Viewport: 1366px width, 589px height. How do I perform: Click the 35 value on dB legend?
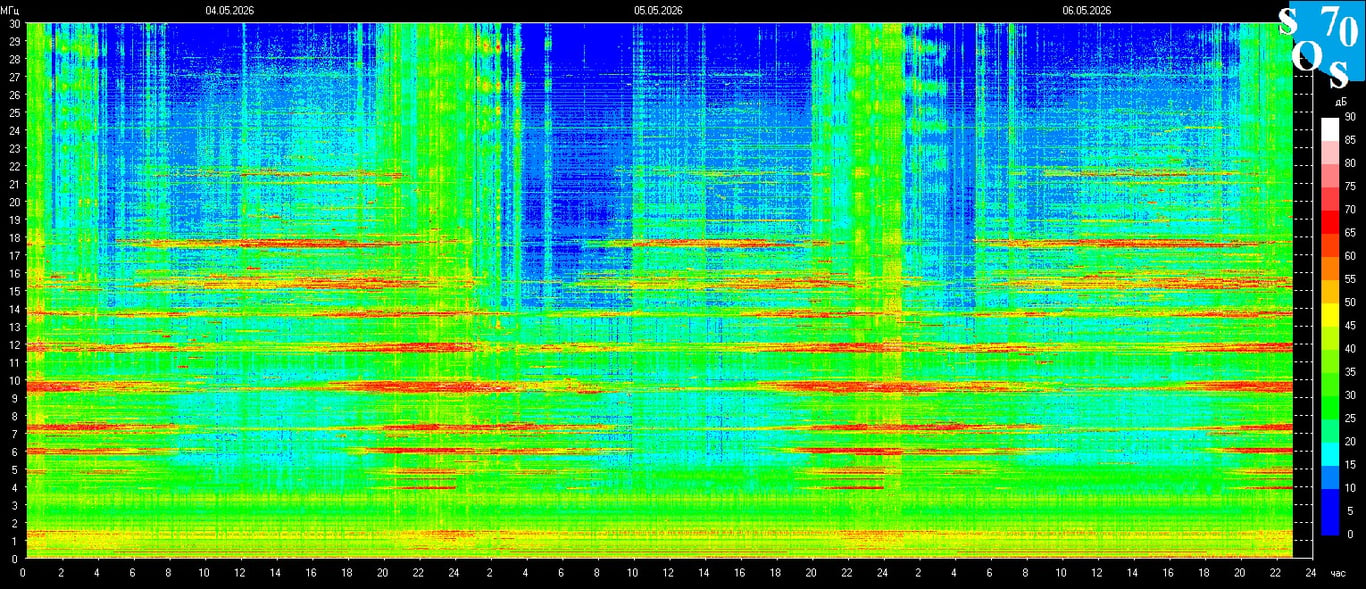tap(1350, 372)
